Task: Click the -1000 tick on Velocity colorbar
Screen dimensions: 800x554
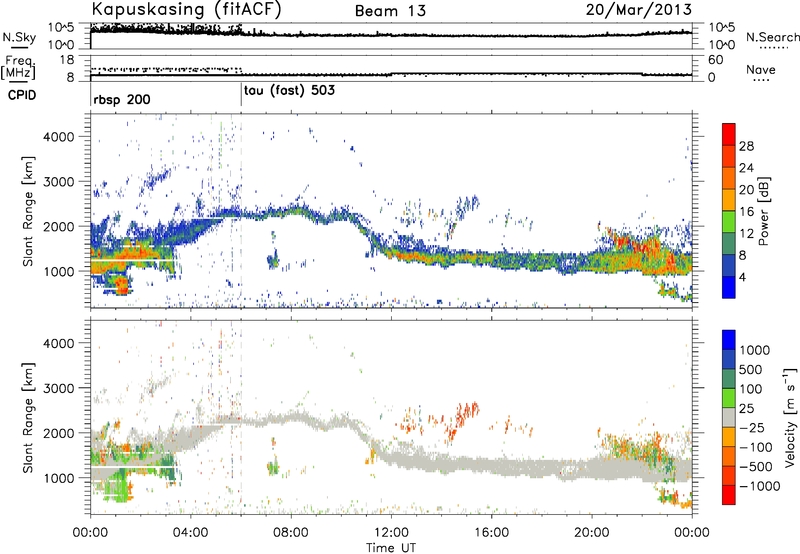Action: pos(760,486)
